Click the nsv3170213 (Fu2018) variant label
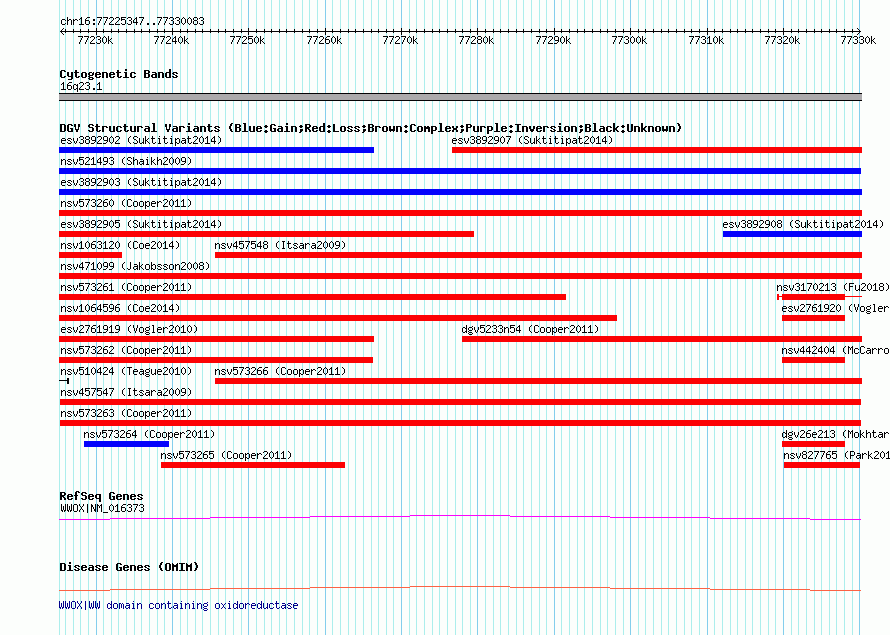 coord(833,287)
